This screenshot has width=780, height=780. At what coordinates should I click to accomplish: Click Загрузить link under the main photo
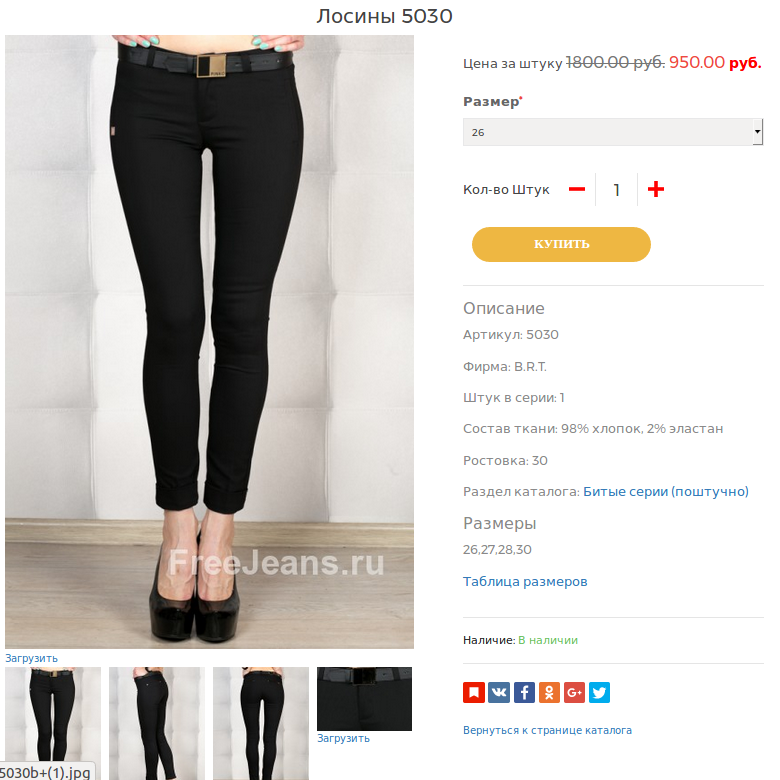coord(31,658)
